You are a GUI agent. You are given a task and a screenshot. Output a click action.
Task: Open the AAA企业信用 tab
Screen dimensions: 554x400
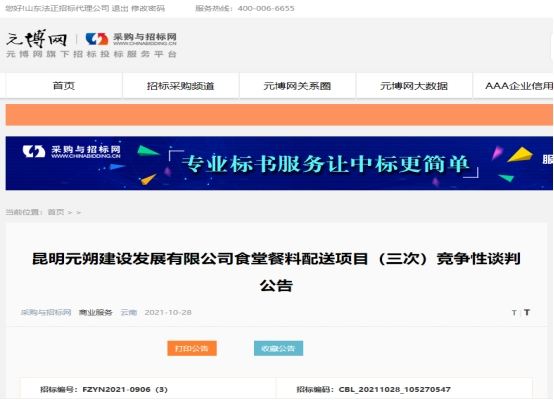tap(513, 86)
